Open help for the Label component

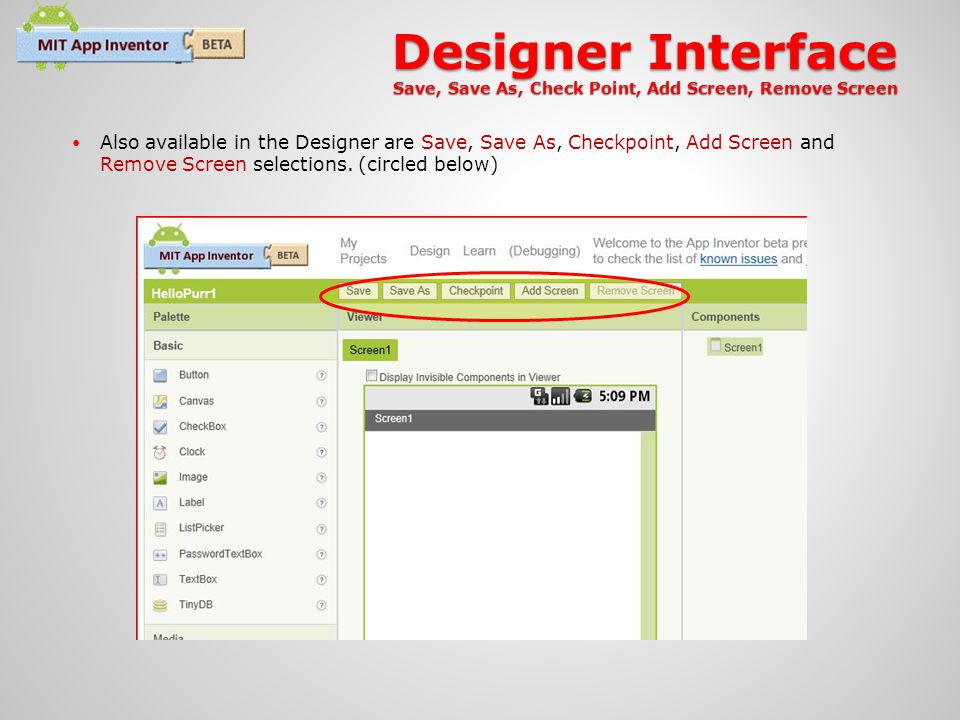point(321,503)
